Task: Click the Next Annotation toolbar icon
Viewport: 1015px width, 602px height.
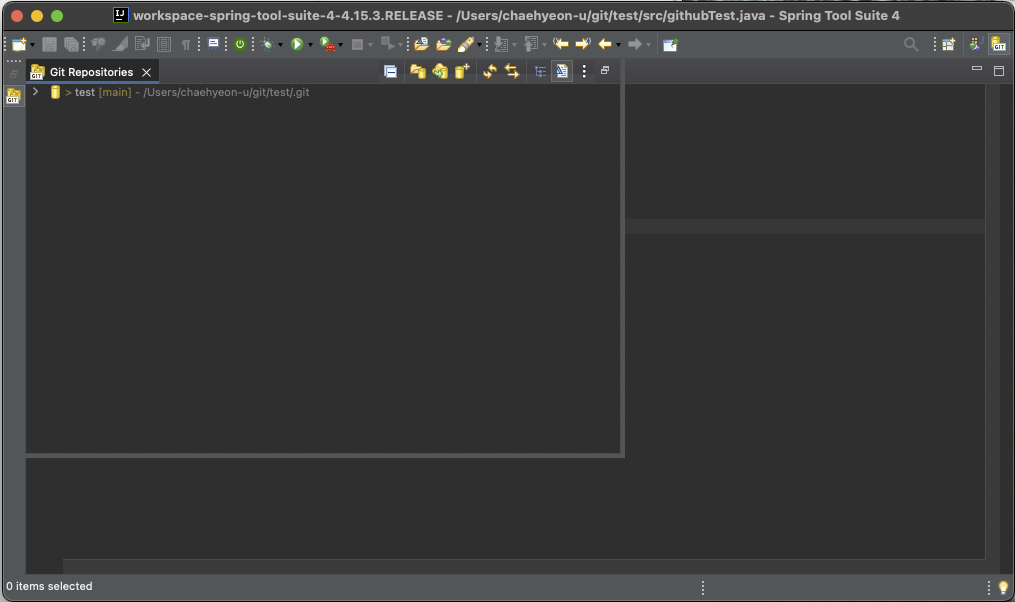Action: click(501, 45)
